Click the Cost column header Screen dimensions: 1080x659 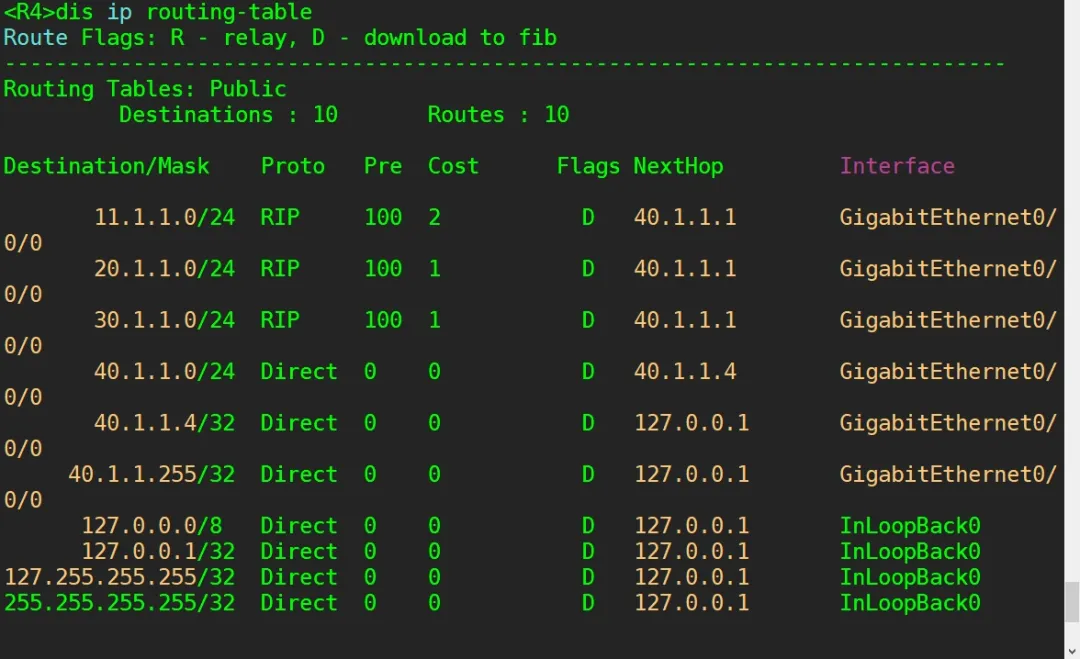click(453, 166)
